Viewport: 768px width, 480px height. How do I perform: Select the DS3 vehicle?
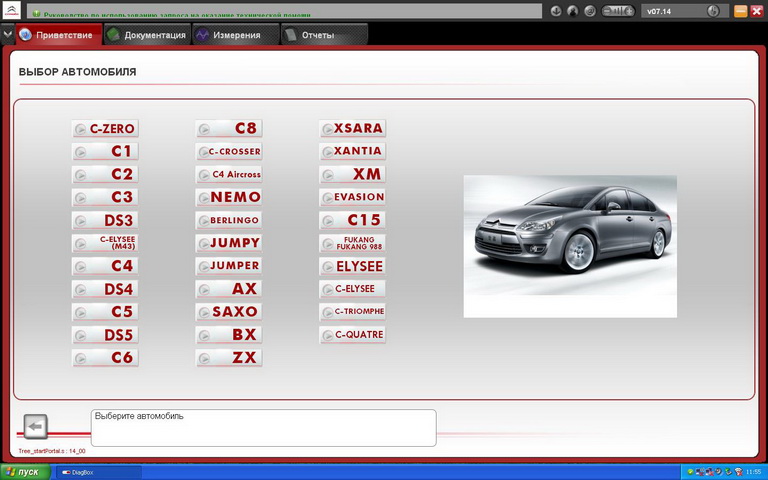105,220
